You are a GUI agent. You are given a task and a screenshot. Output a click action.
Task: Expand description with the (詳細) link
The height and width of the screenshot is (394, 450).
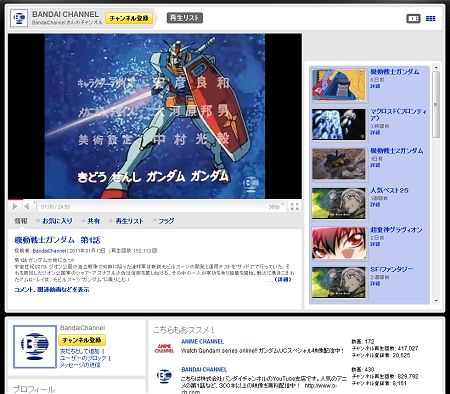coord(283,279)
